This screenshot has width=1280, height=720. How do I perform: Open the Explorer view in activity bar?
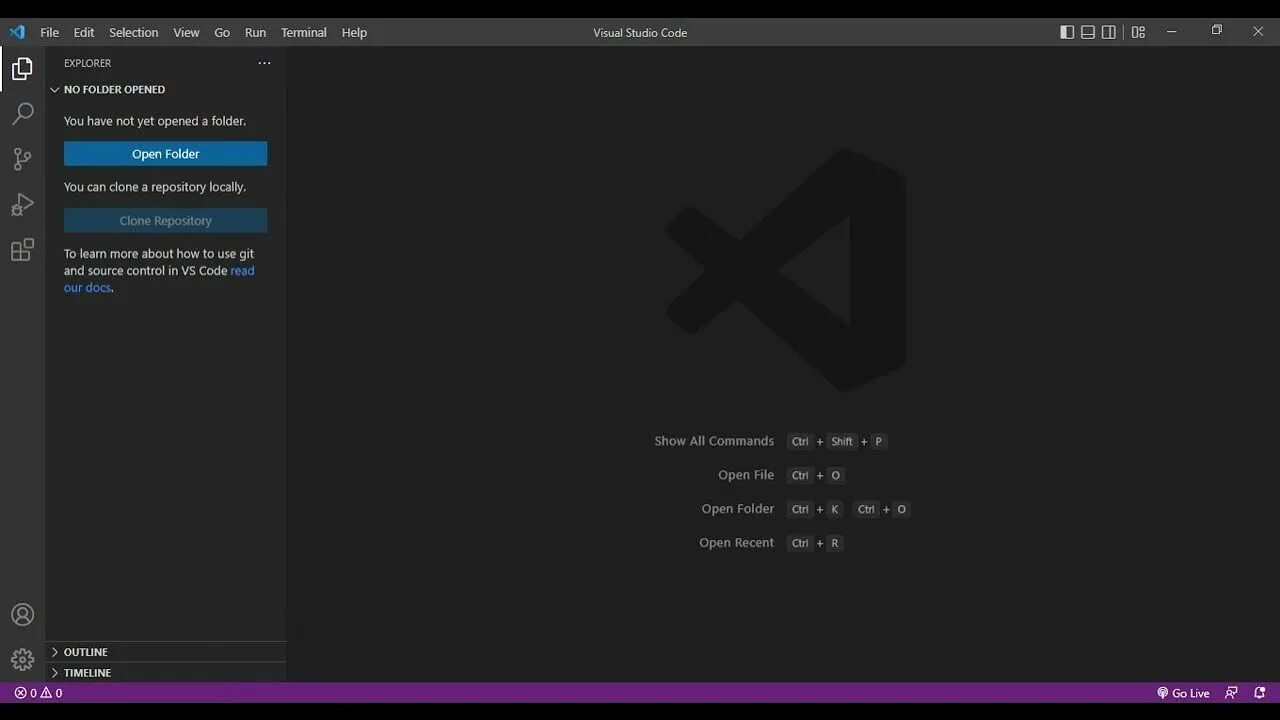coord(22,69)
